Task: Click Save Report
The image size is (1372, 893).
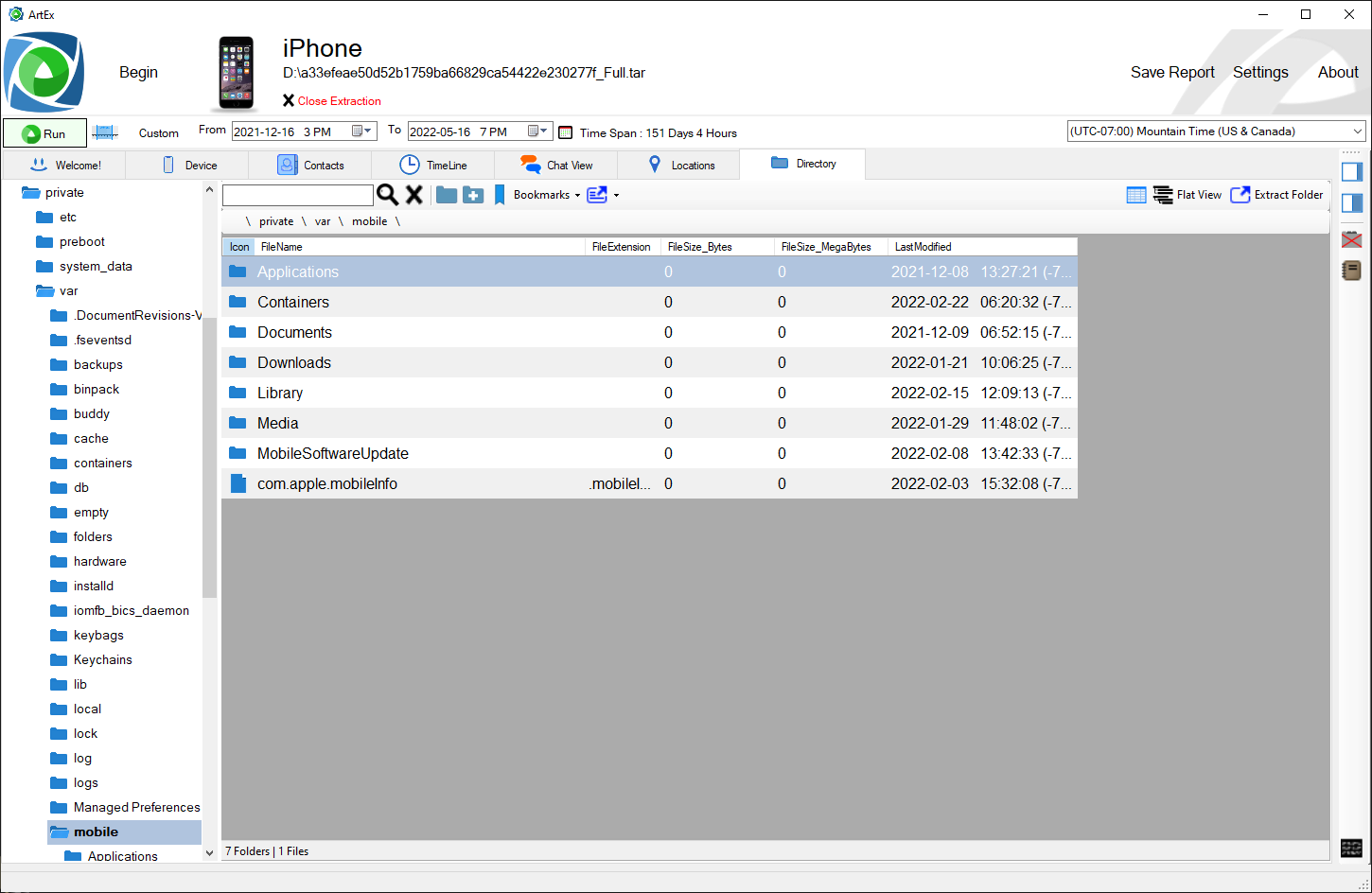Action: [x=1172, y=73]
